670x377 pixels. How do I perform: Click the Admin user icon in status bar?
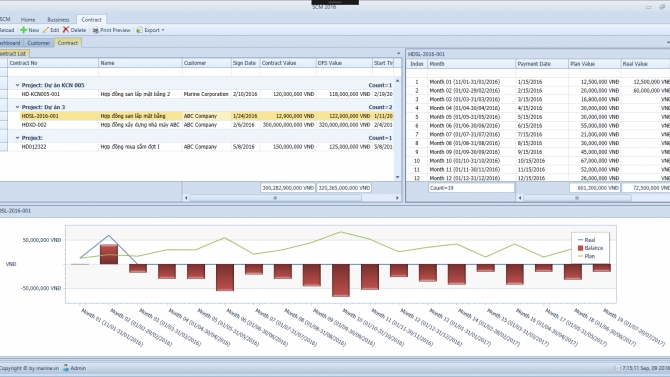click(x=66, y=368)
